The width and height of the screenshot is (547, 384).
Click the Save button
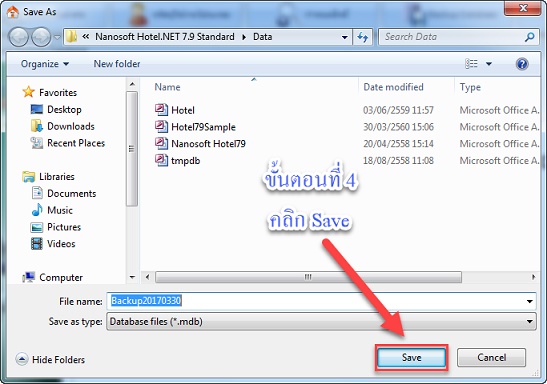tap(412, 357)
